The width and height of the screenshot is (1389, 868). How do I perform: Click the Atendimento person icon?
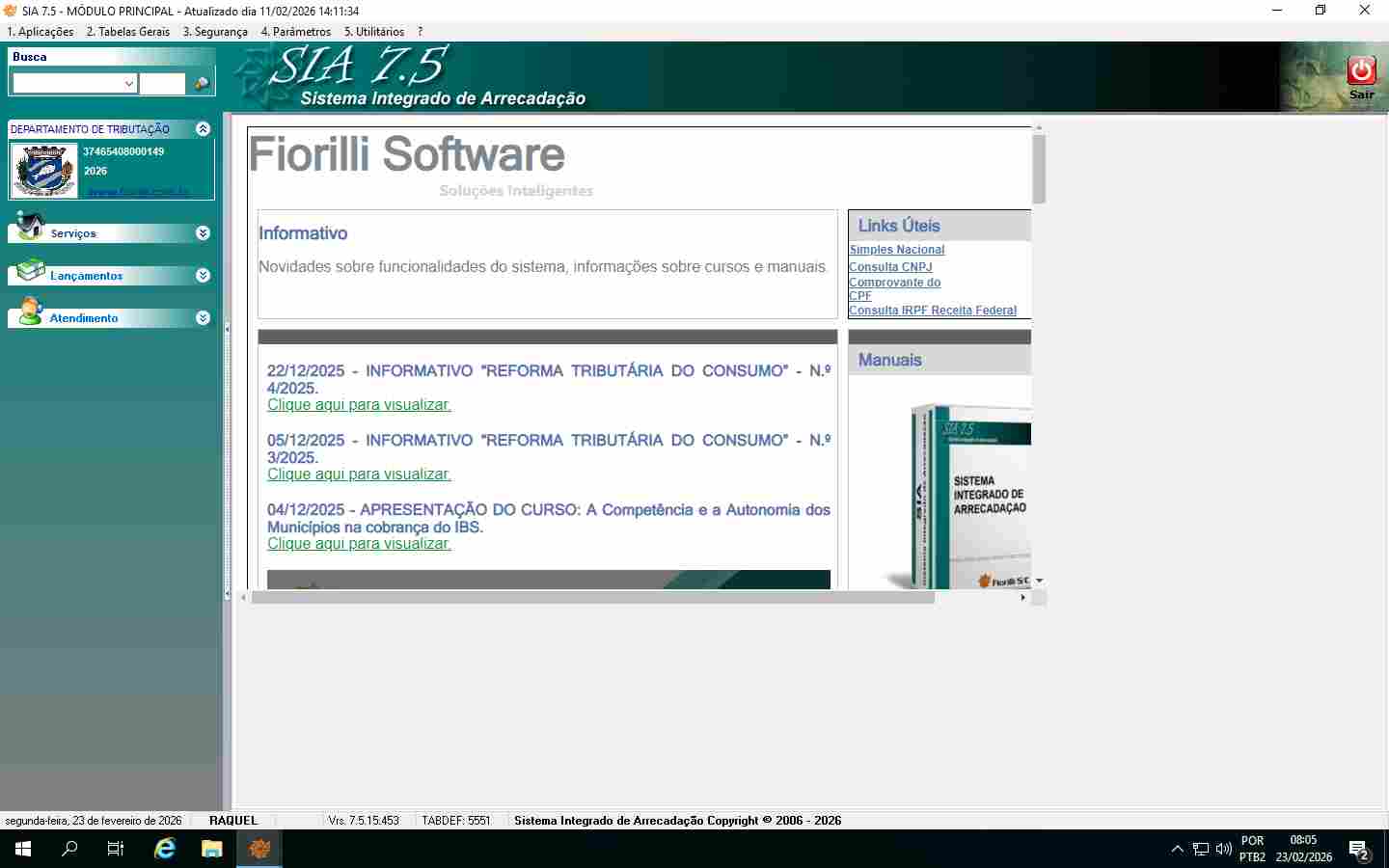point(30,311)
